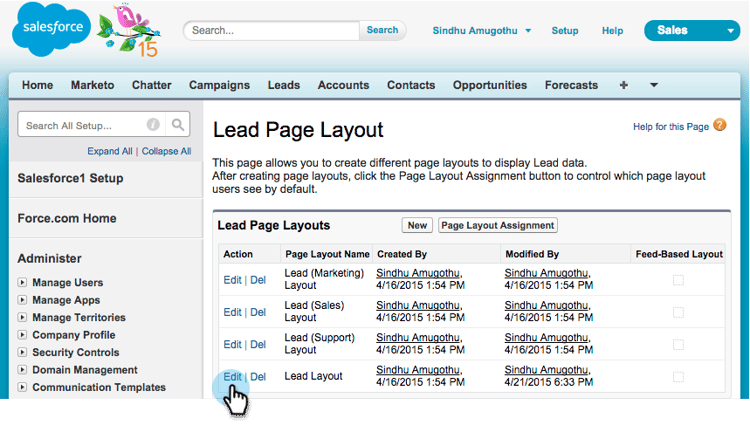750x425 pixels.
Task: Edit the Lead (Marketing) Layout
Action: coord(232,280)
